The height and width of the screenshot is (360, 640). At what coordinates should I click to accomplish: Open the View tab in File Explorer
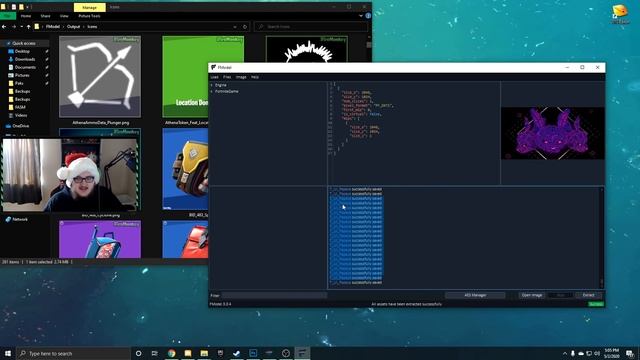(64, 16)
